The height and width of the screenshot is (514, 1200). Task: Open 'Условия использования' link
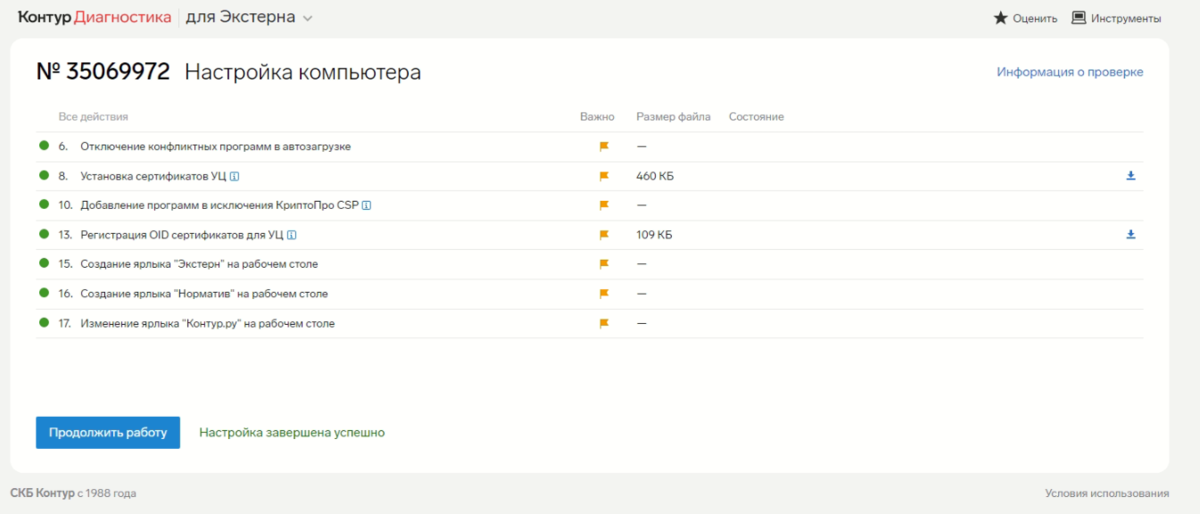pos(1107,493)
